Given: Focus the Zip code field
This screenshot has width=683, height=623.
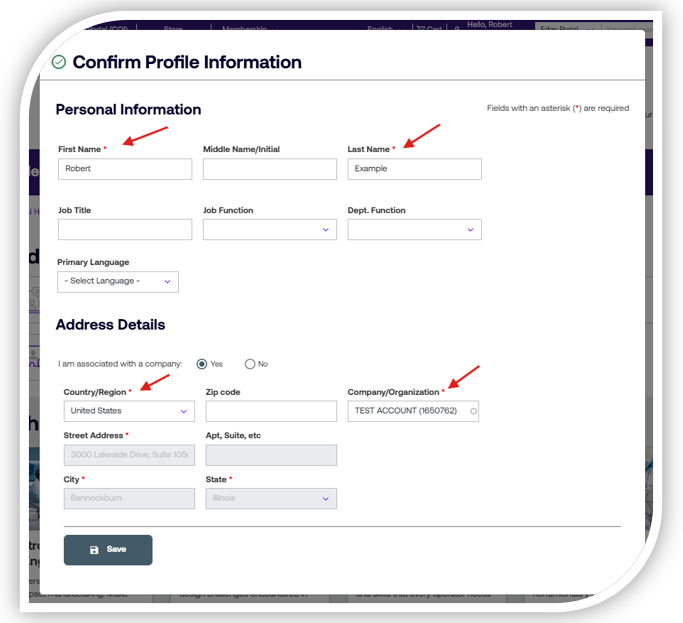Looking at the screenshot, I should [x=270, y=411].
